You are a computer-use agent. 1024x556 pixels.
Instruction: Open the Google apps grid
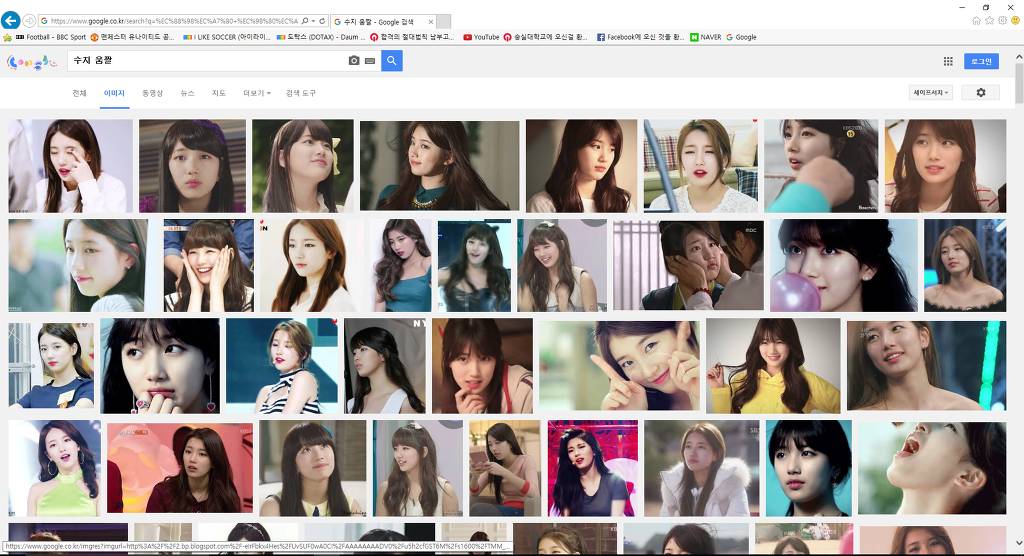tap(947, 61)
